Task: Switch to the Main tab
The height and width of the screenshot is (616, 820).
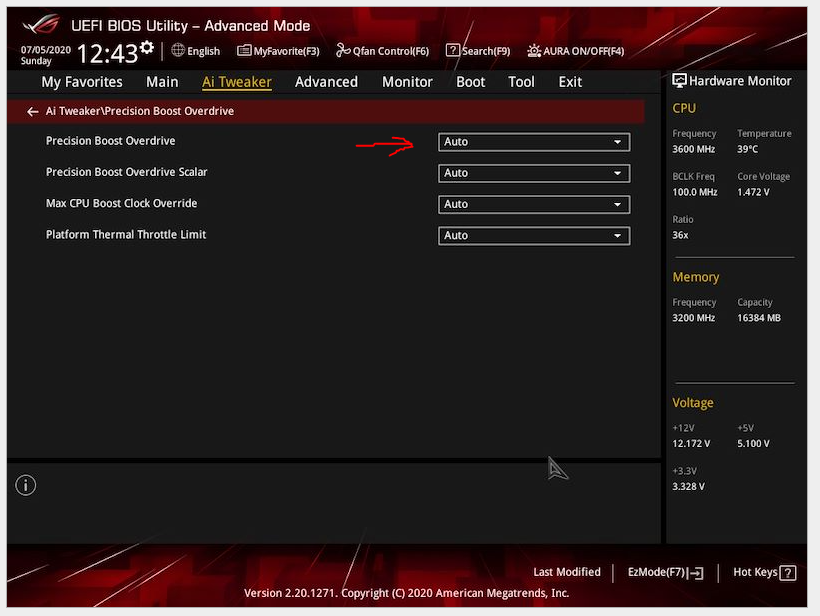Action: [x=162, y=82]
